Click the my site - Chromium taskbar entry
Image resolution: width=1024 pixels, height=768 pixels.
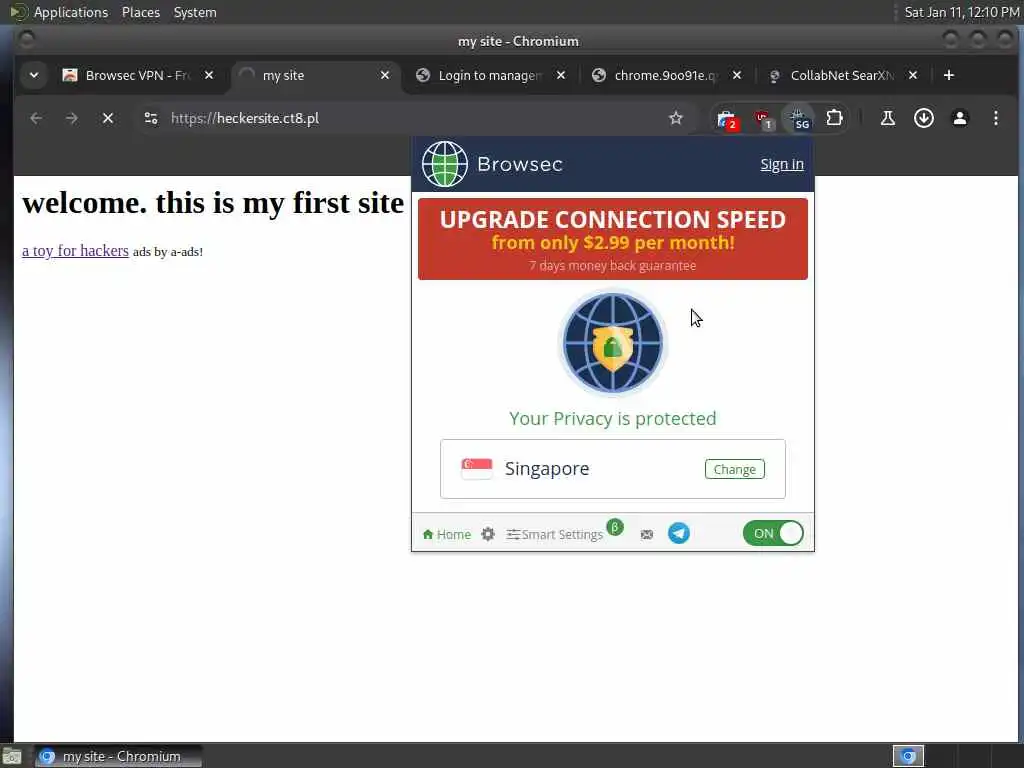tap(118, 756)
